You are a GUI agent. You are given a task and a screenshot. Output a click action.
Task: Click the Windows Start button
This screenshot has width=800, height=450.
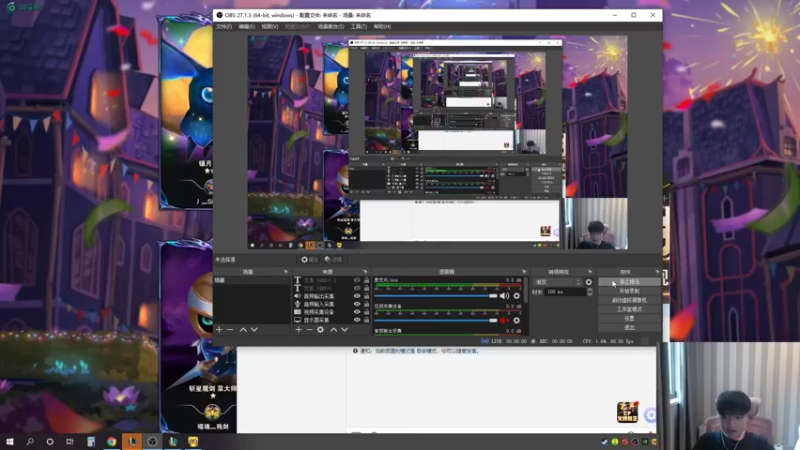(x=10, y=441)
